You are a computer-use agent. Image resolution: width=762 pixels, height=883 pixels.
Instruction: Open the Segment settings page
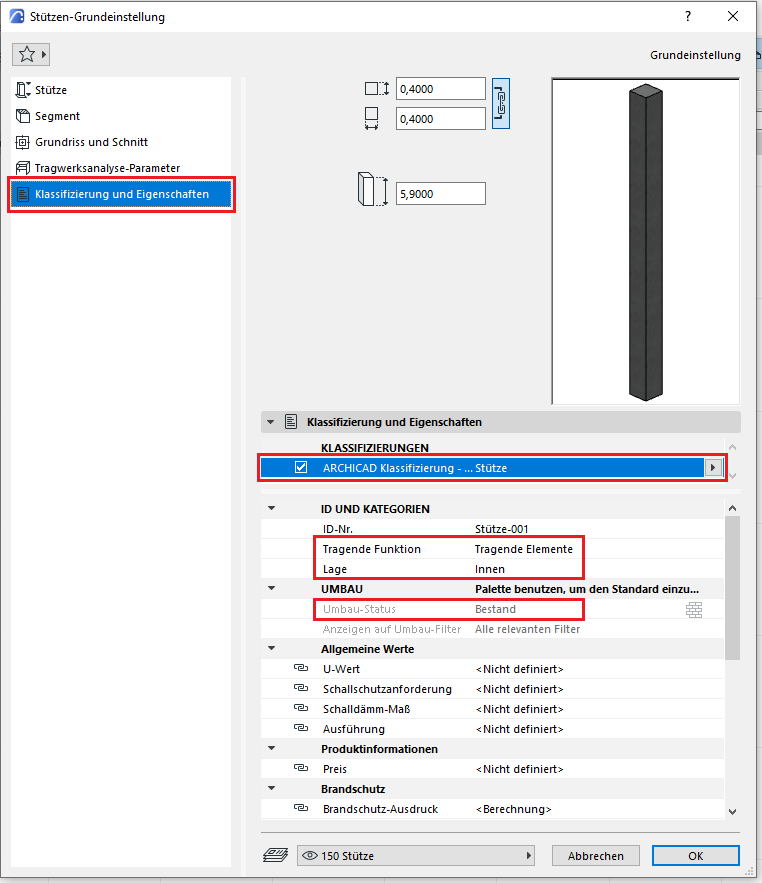[x=57, y=116]
